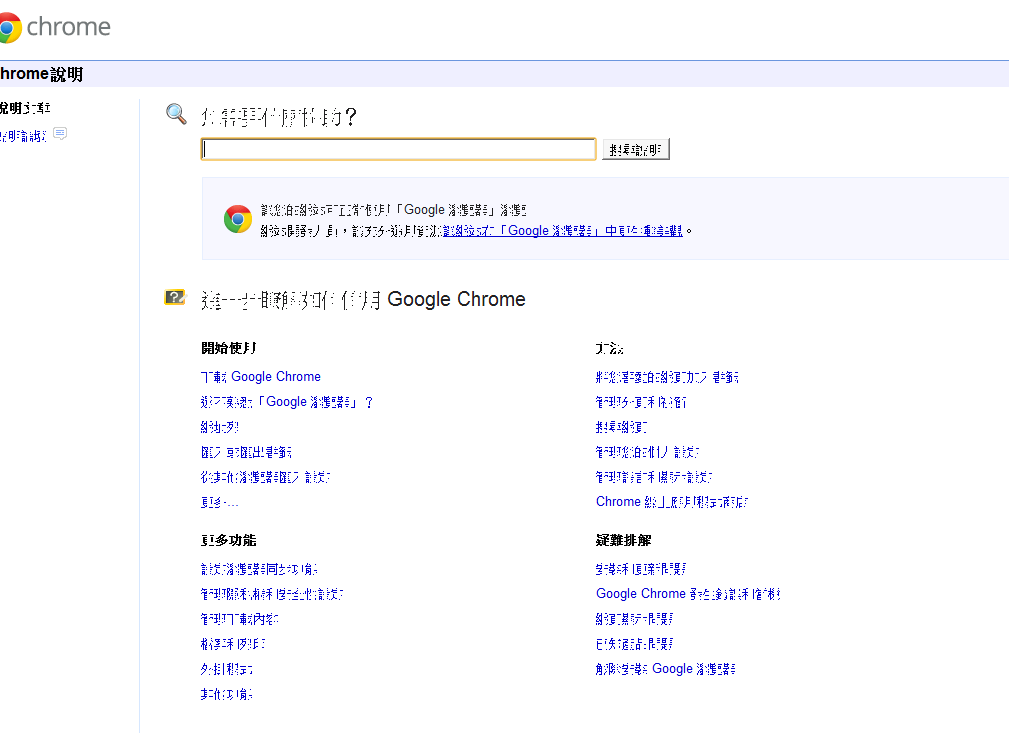Open the third link under 疑難排解
This screenshot has width=1009, height=733.
(634, 619)
